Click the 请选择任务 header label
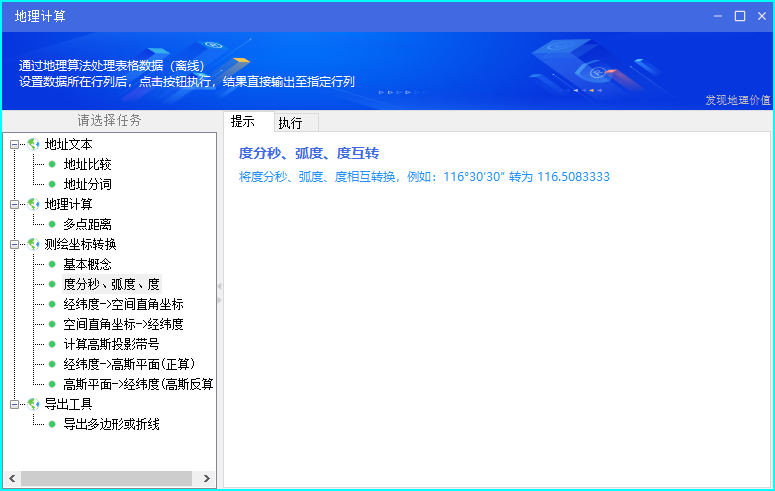Image resolution: width=775 pixels, height=491 pixels. pyautogui.click(x=109, y=120)
